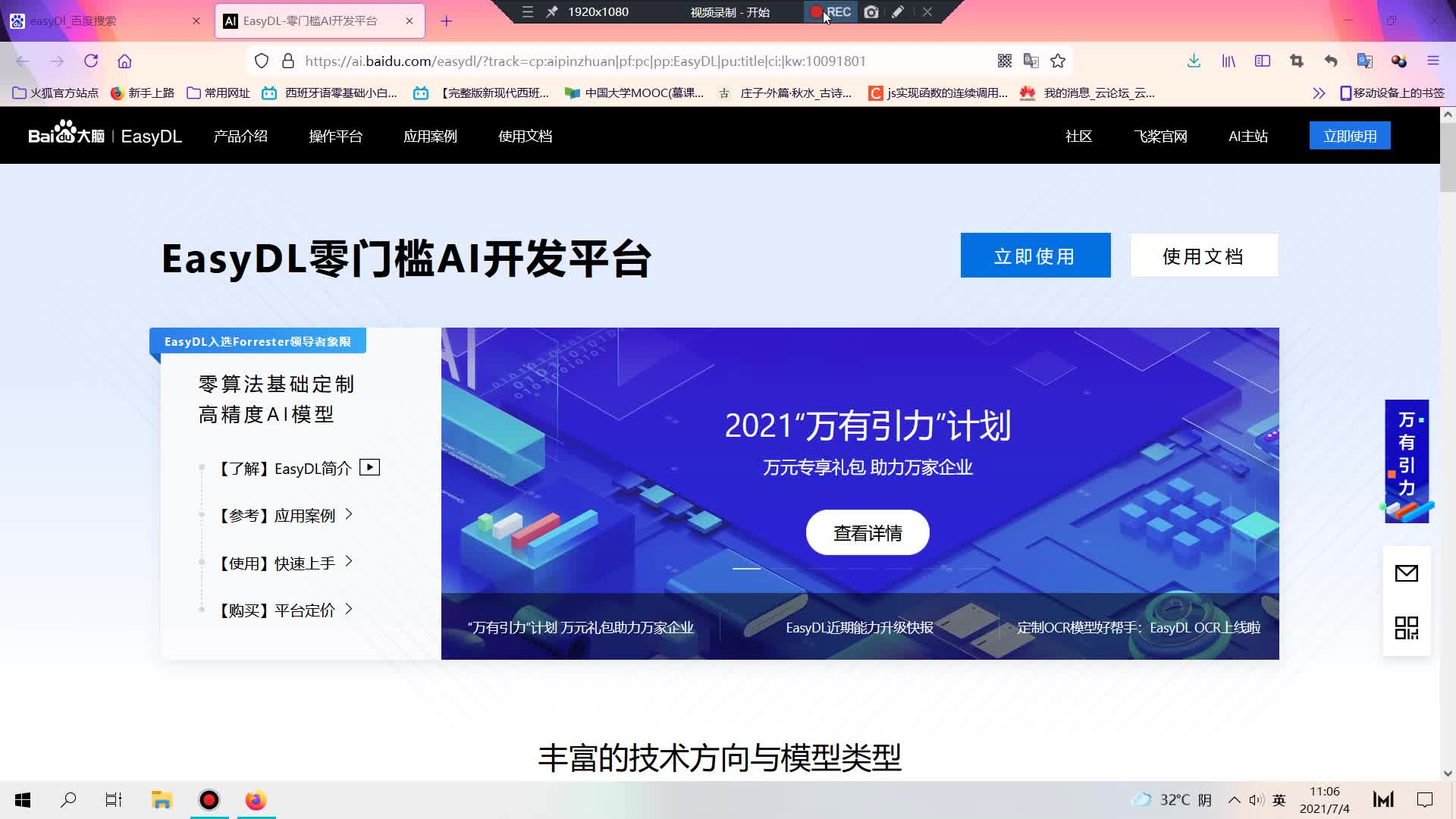Expand 【参考】应用案例 chevron
Viewport: 1456px width, 819px height.
349,514
